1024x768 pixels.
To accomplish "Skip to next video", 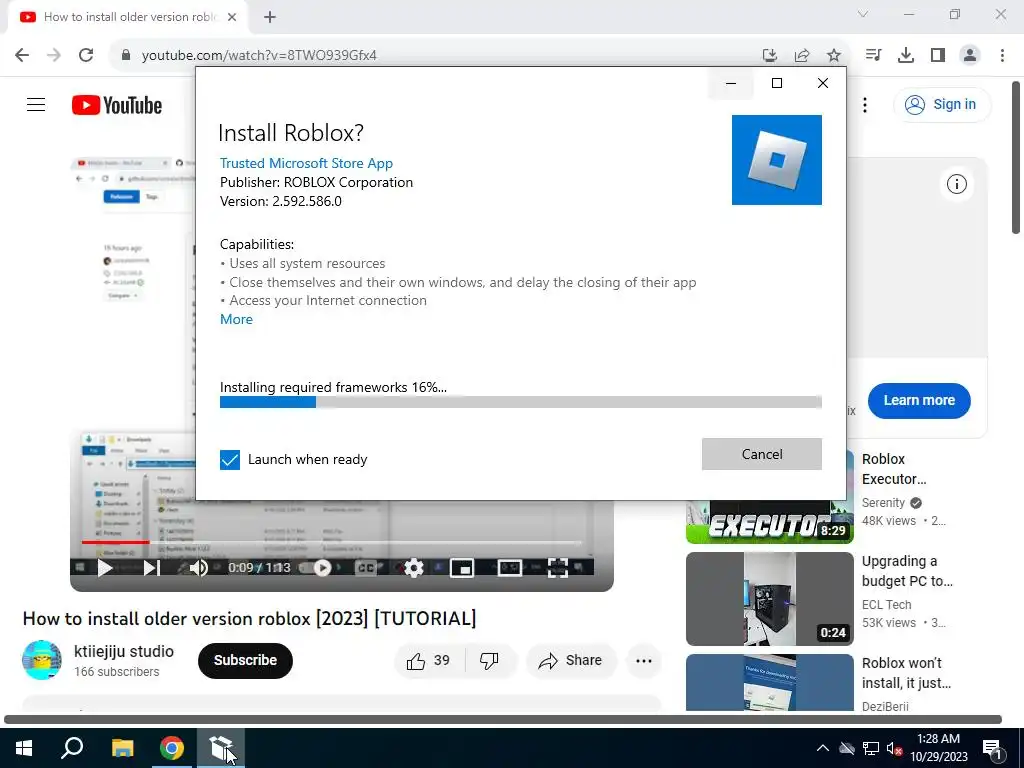I will tap(152, 568).
